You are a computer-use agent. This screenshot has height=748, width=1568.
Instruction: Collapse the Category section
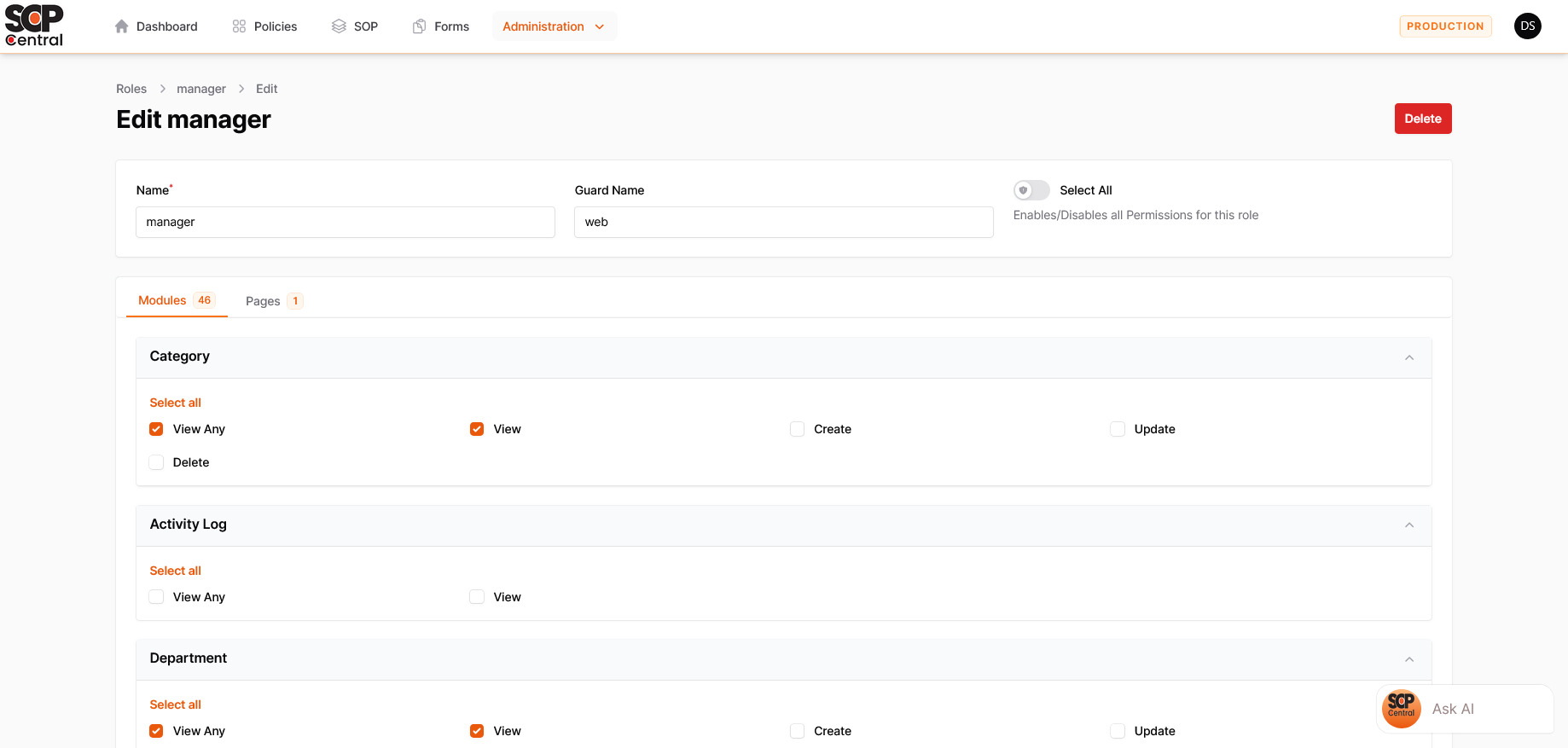(1408, 357)
